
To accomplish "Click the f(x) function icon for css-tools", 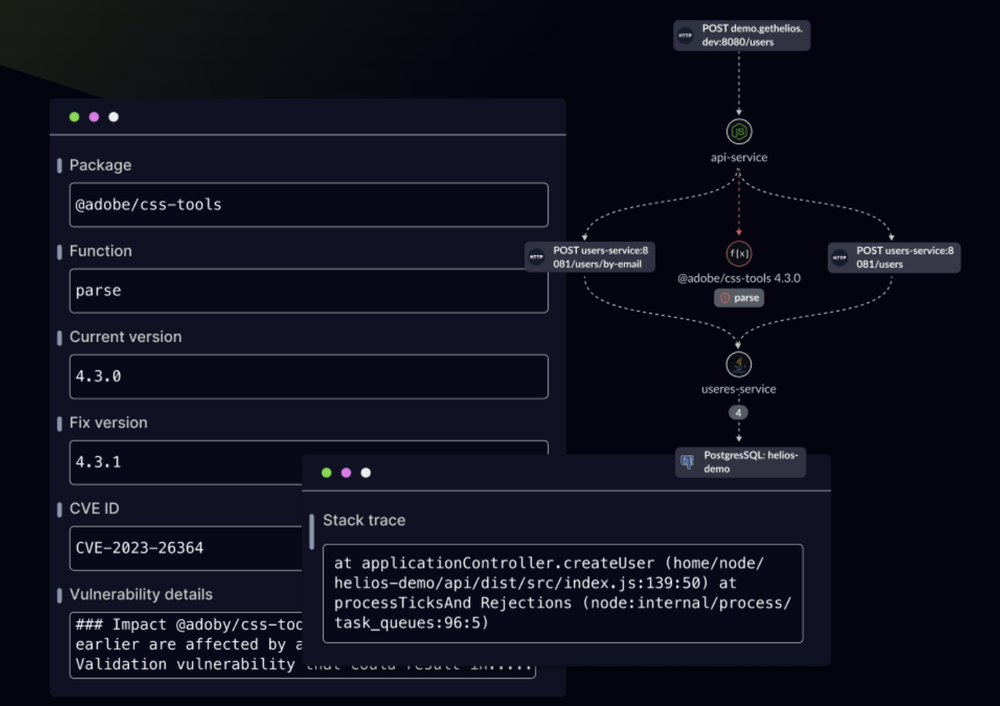I will click(x=739, y=253).
